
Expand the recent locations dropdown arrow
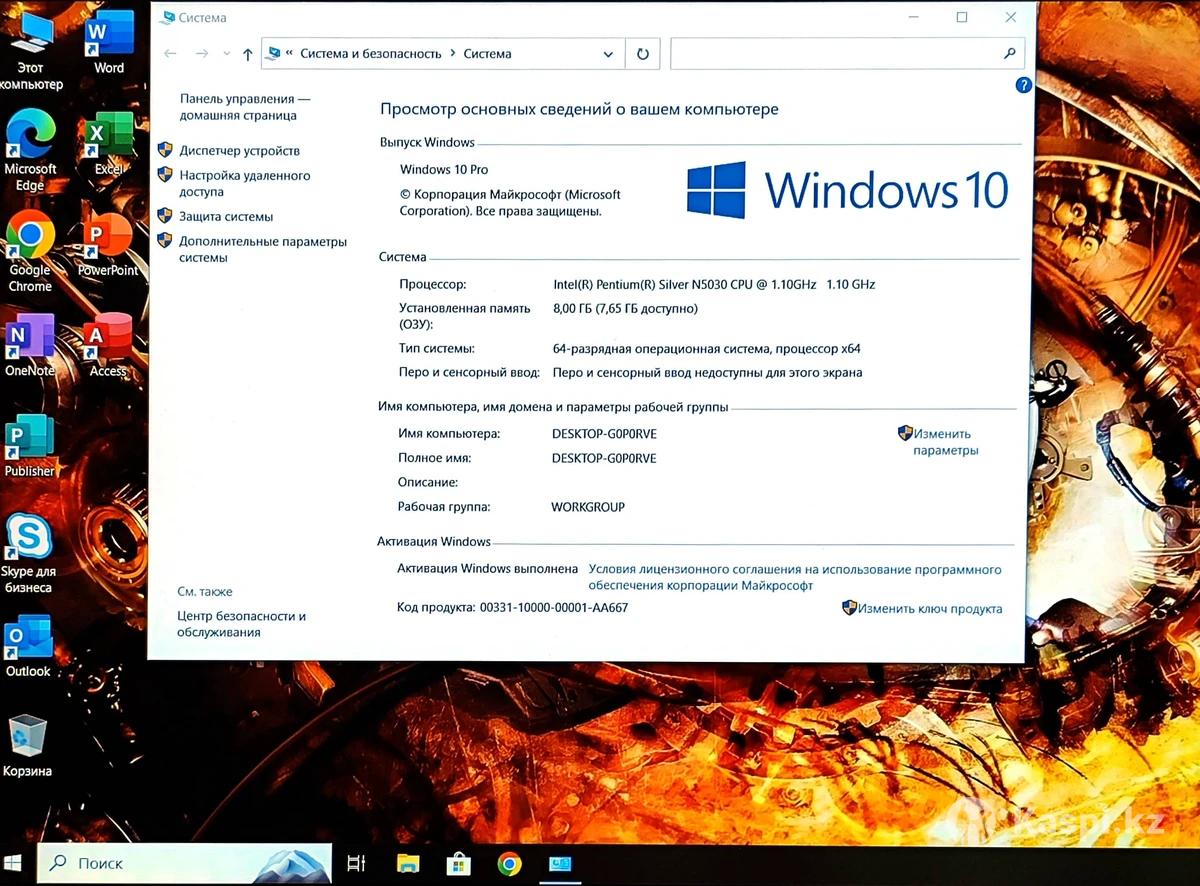pyautogui.click(x=226, y=54)
